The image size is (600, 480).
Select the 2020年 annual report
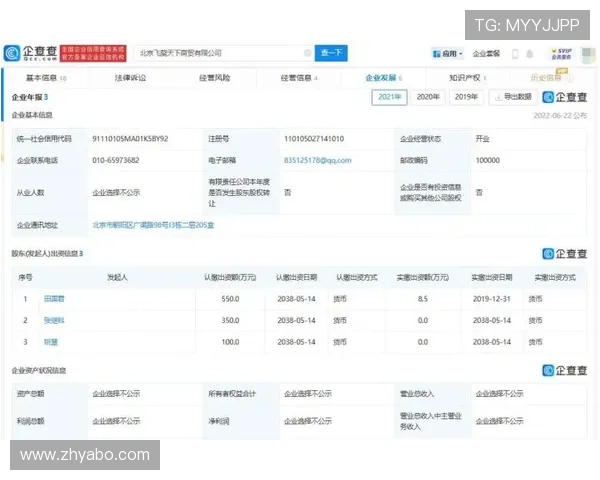coord(428,97)
